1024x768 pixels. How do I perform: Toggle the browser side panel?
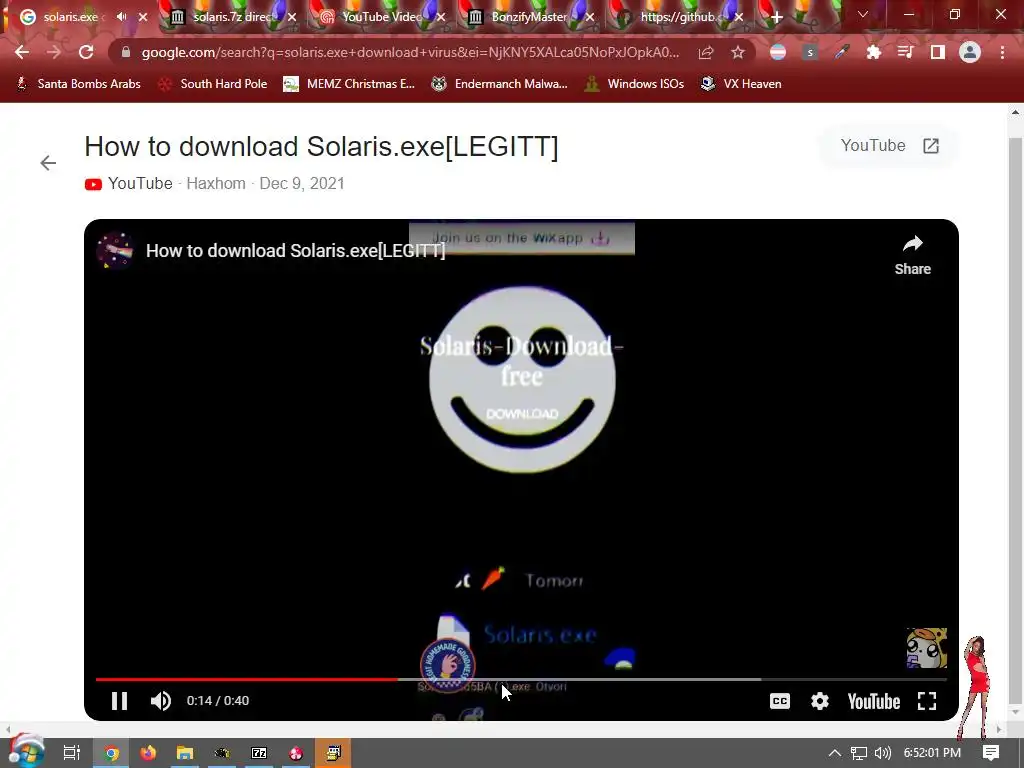pyautogui.click(x=938, y=52)
